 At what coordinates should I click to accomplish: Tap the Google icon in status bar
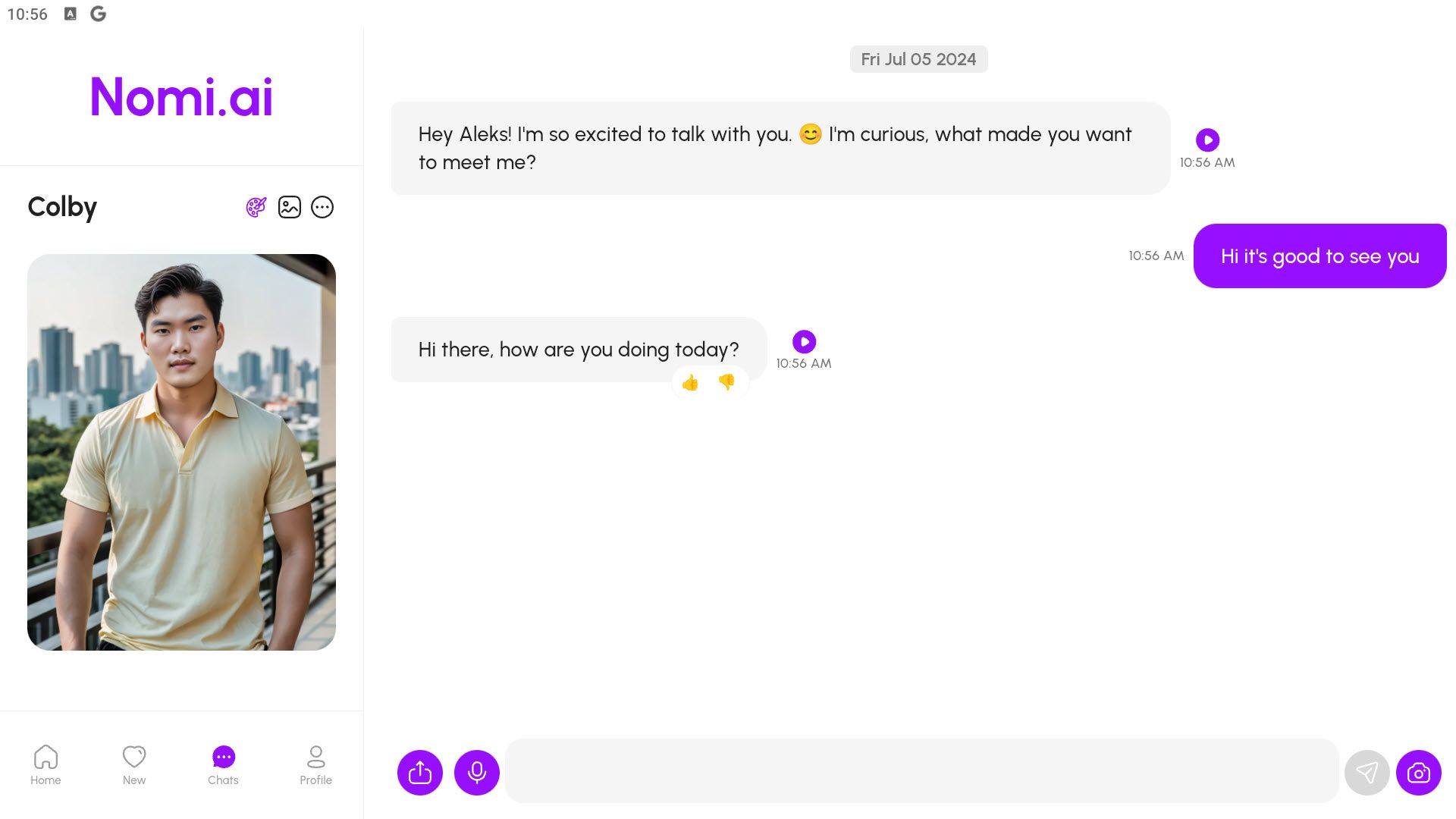tap(98, 14)
